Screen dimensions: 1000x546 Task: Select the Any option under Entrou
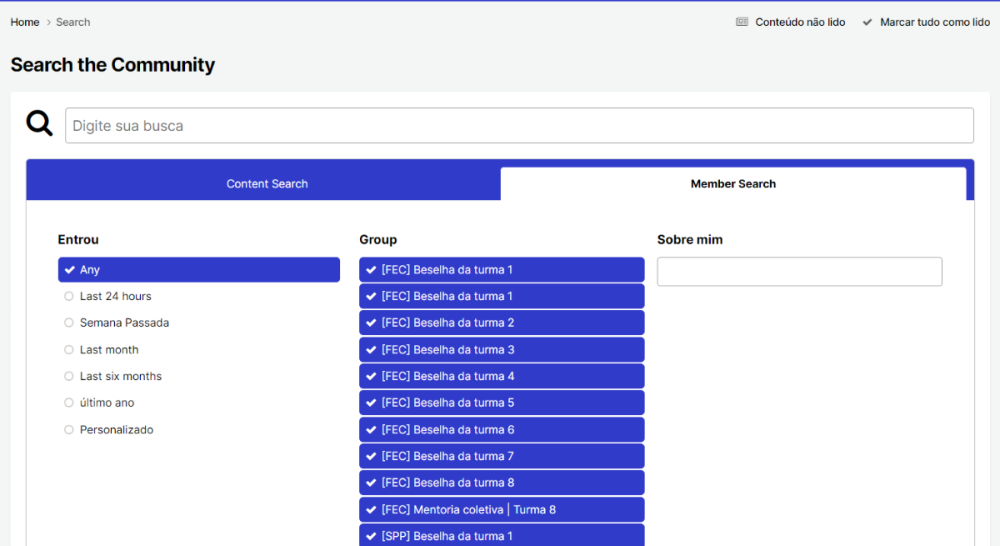click(199, 270)
